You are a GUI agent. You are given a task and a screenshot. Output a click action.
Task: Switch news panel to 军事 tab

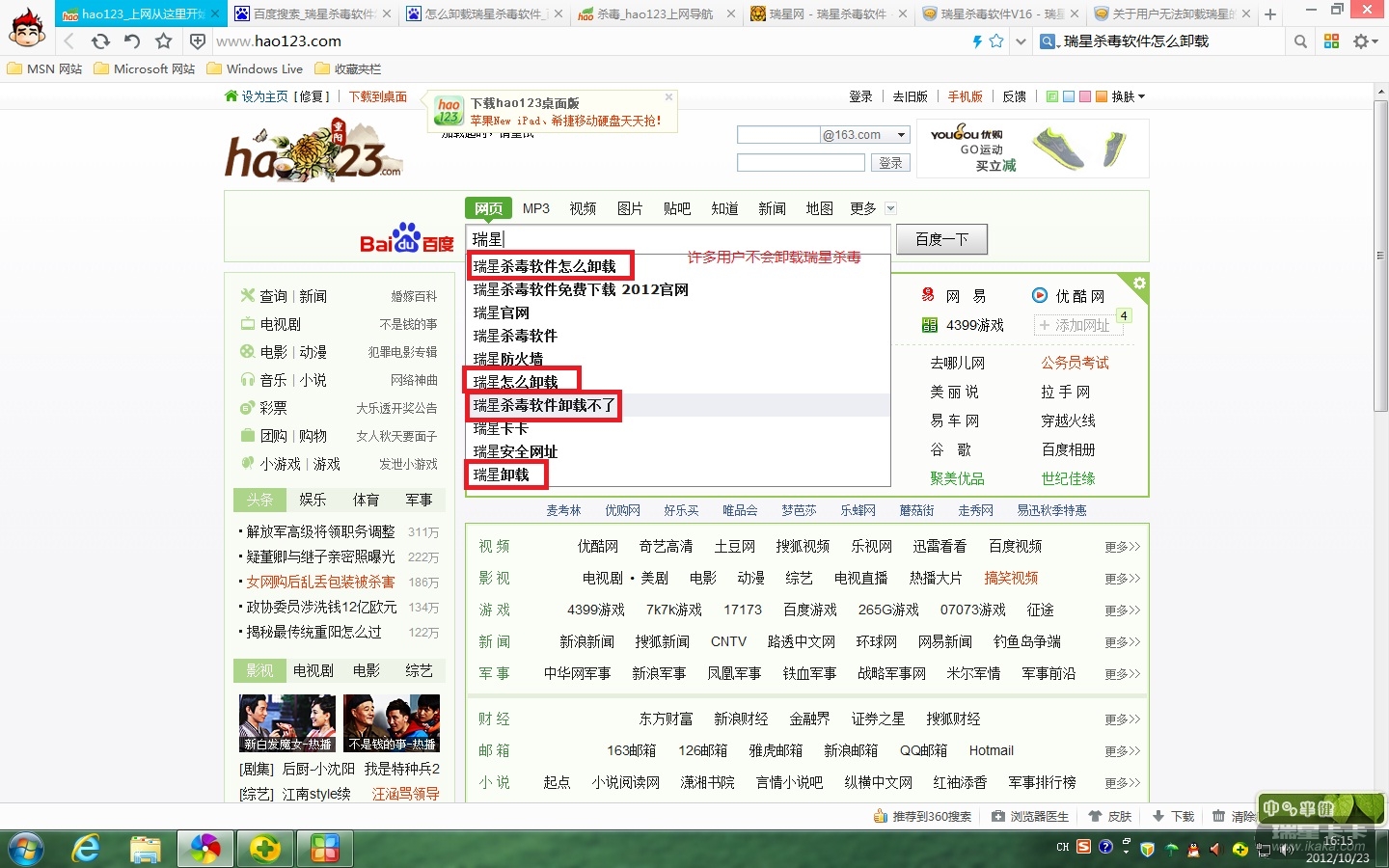[x=419, y=500]
